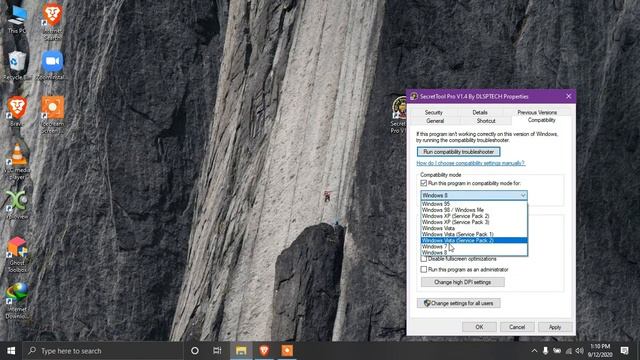Image resolution: width=640 pixels, height=360 pixels.
Task: Open the volume tray icon
Action: (579, 351)
